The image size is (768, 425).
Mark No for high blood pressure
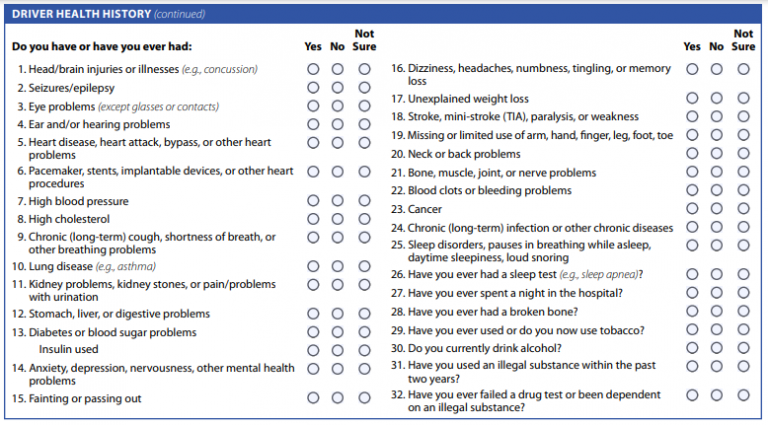coord(338,201)
